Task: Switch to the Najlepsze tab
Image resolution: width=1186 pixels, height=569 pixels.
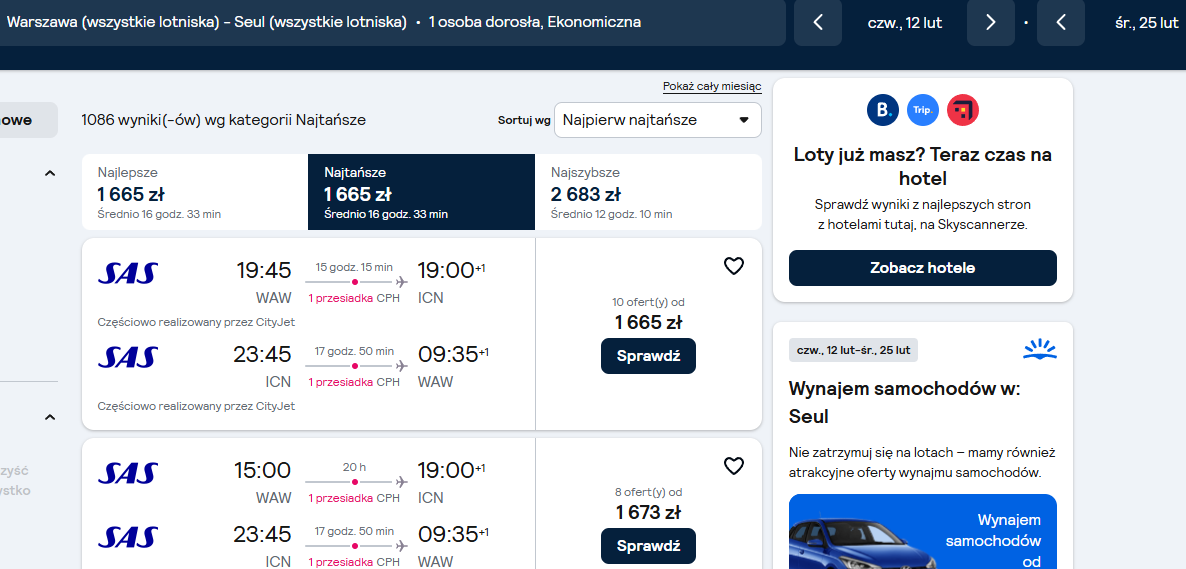Action: tap(195, 192)
